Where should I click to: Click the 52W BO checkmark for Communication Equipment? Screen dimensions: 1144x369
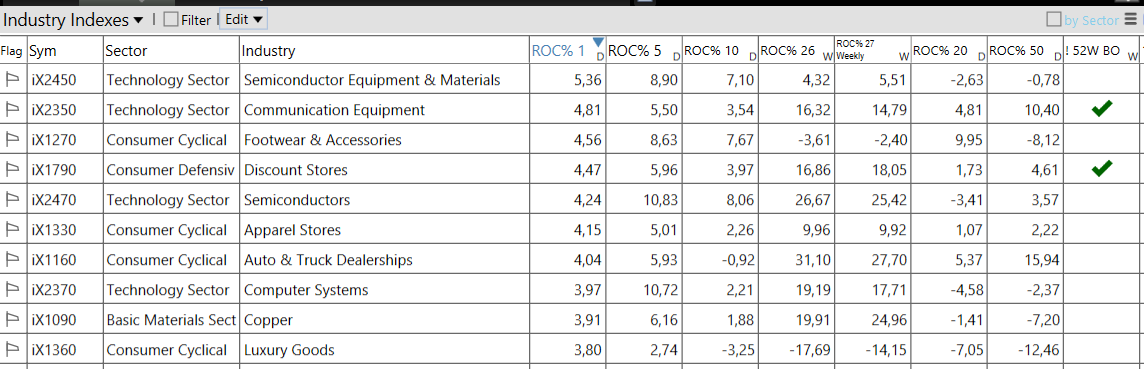click(1102, 109)
